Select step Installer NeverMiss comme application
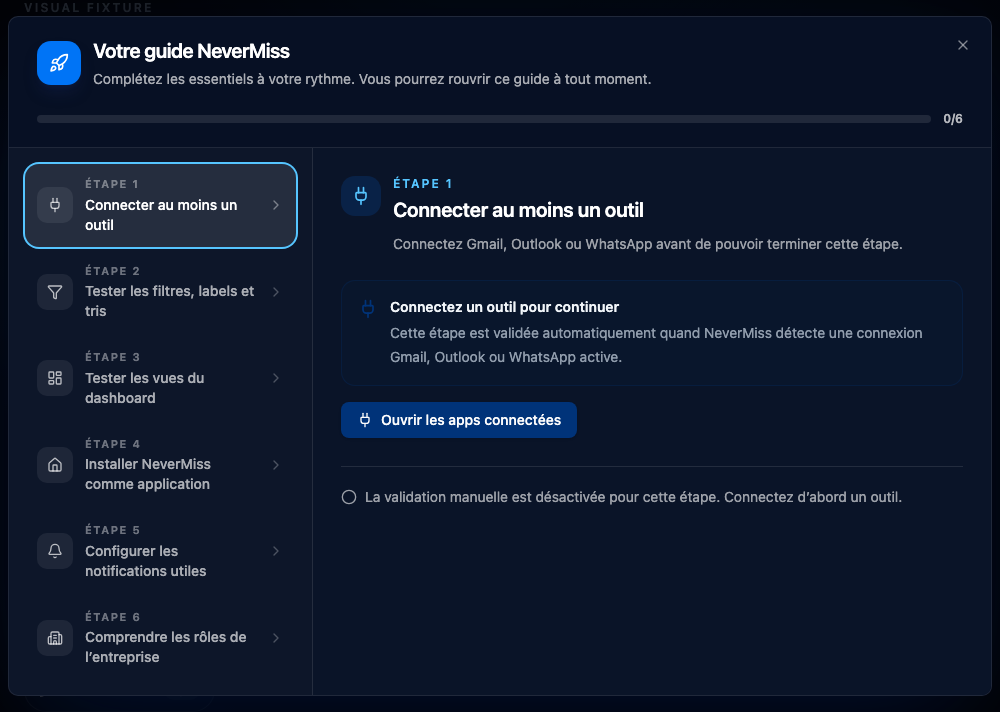This screenshot has height=712, width=1000. coord(161,464)
